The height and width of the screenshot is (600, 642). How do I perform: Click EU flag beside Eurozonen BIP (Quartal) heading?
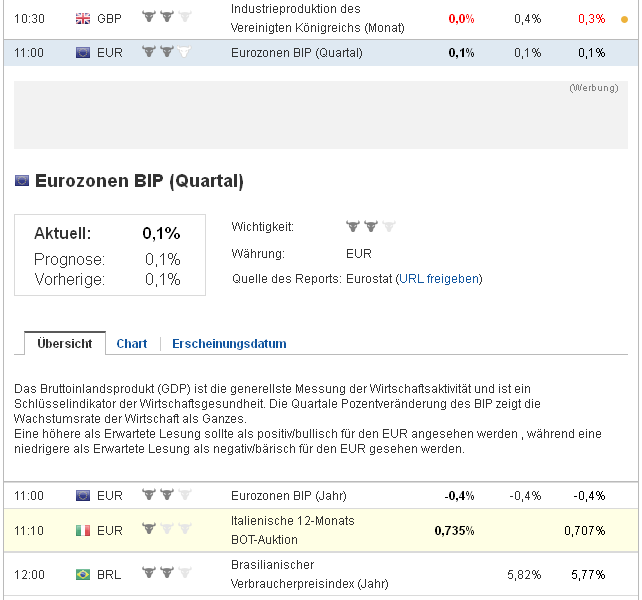(22, 181)
